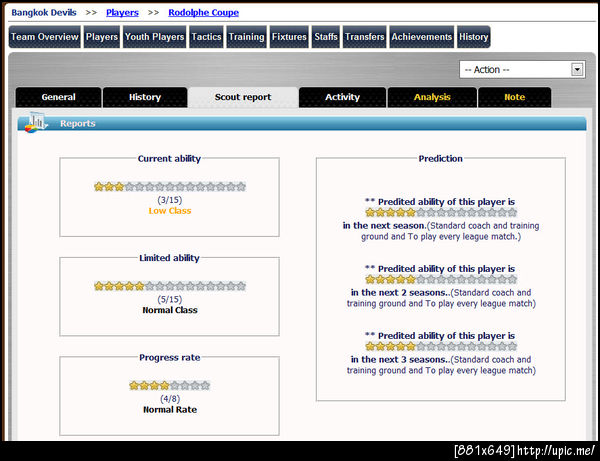Click the Current ability group title

[x=169, y=158]
